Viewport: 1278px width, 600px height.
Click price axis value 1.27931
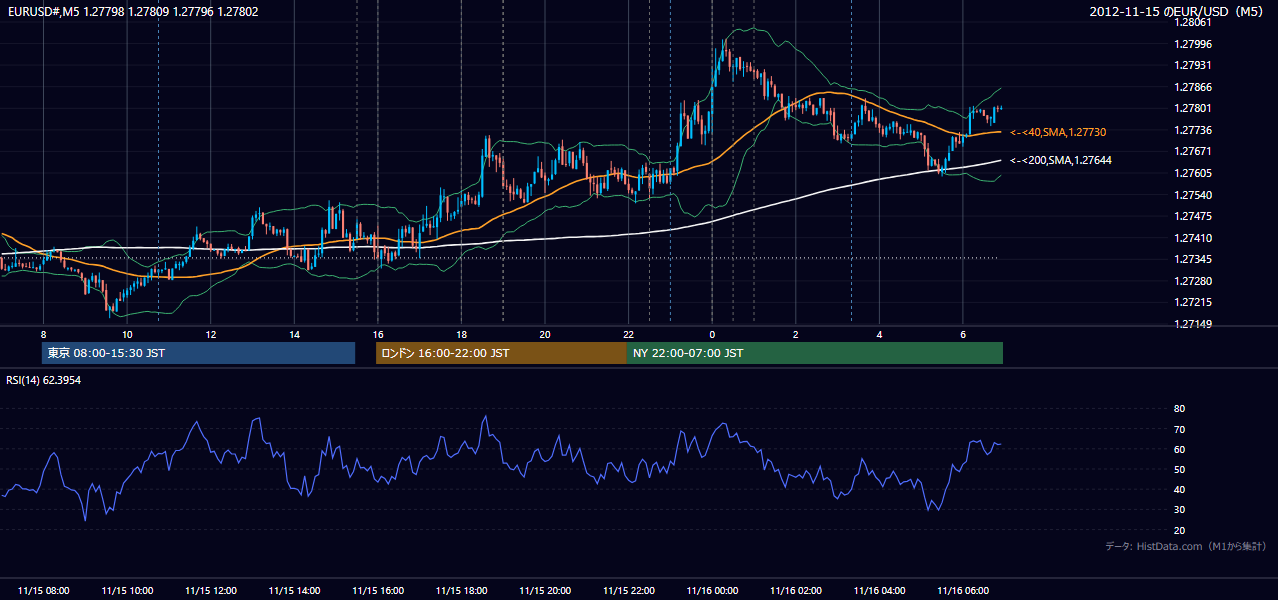pos(1193,65)
